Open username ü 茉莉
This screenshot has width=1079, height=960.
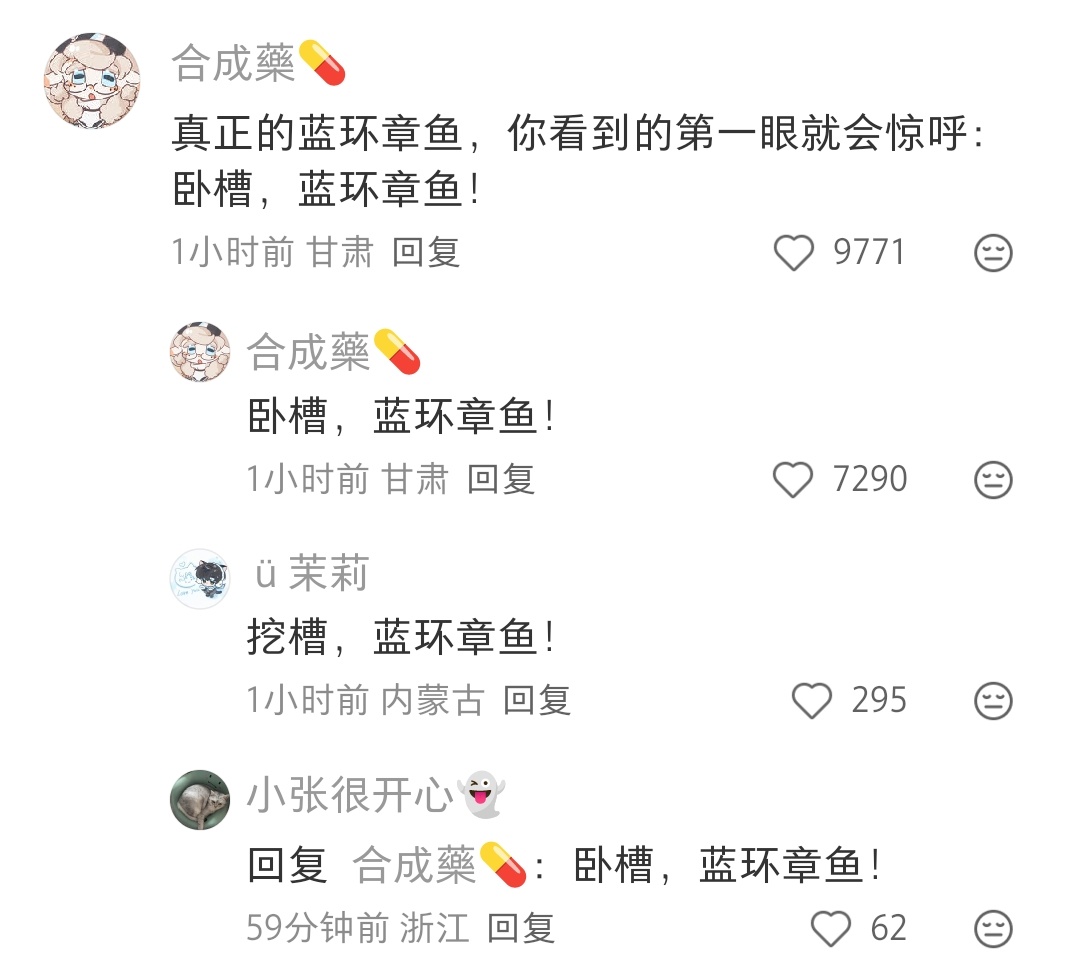coord(312,573)
